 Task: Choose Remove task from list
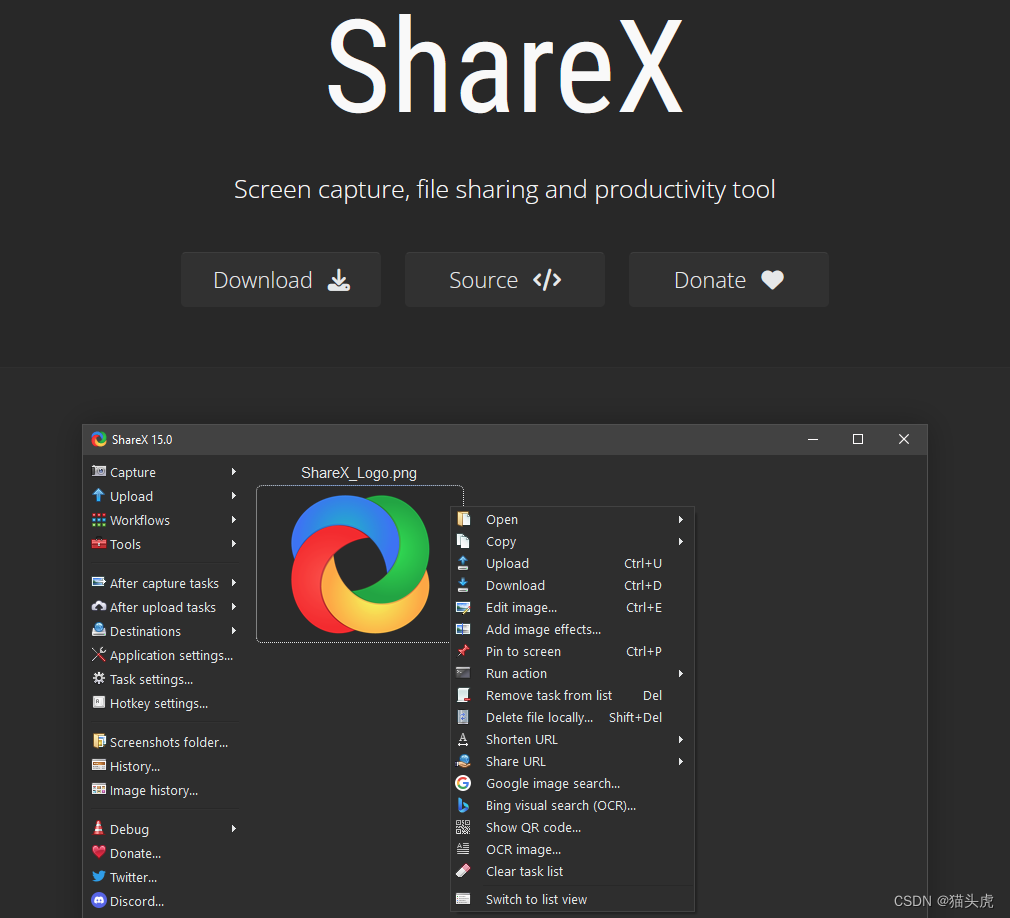coord(573,695)
